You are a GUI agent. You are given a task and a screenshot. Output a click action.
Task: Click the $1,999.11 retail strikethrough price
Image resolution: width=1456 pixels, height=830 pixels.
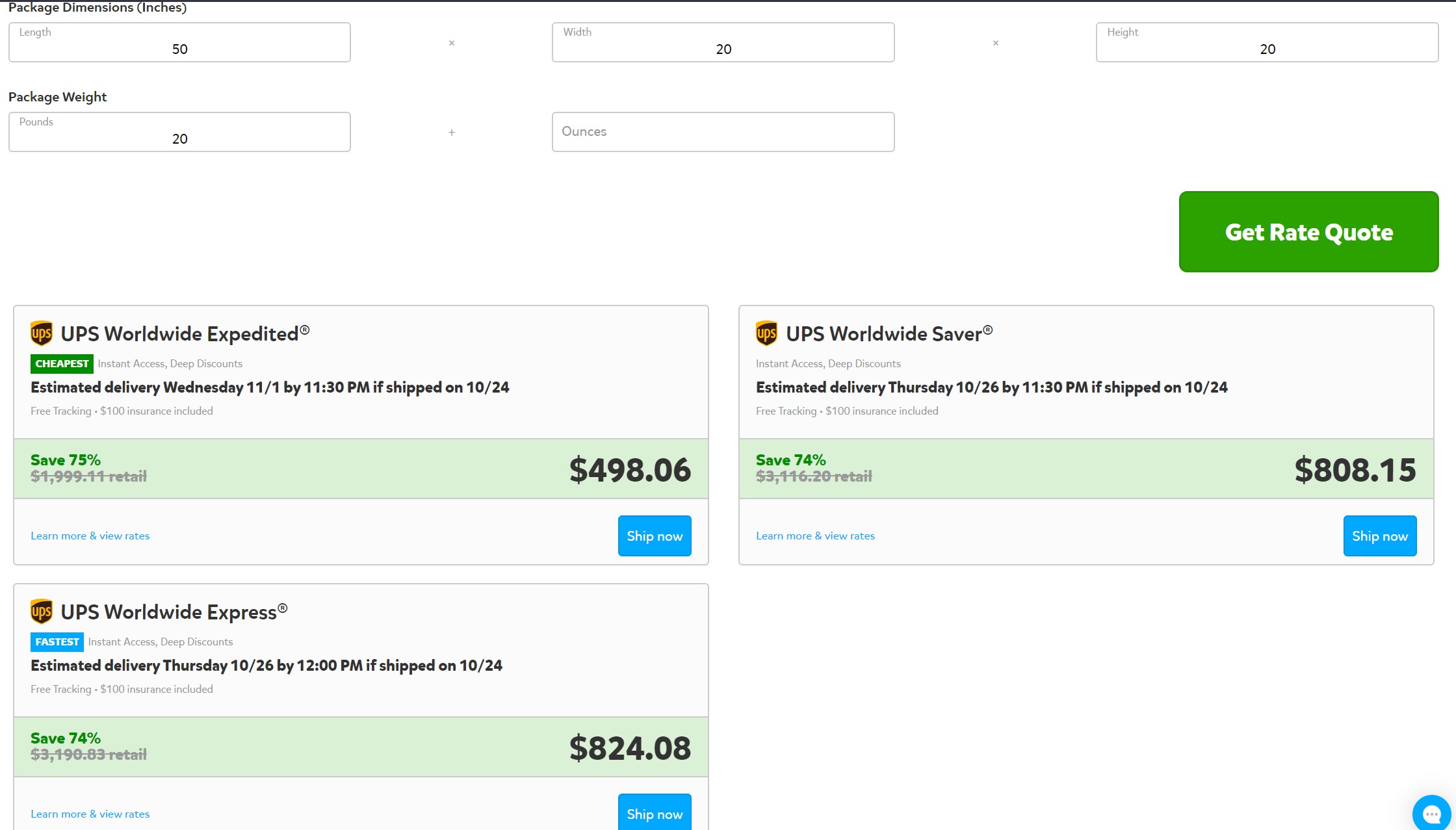88,476
